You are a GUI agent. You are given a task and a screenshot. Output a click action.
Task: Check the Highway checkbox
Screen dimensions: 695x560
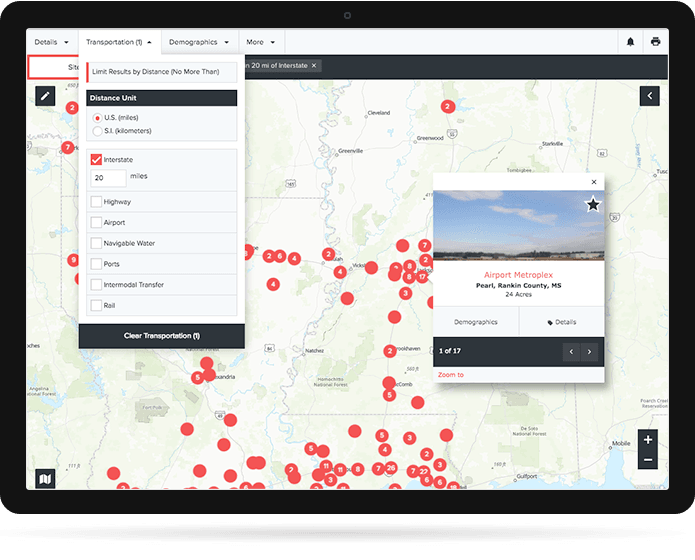click(x=96, y=202)
